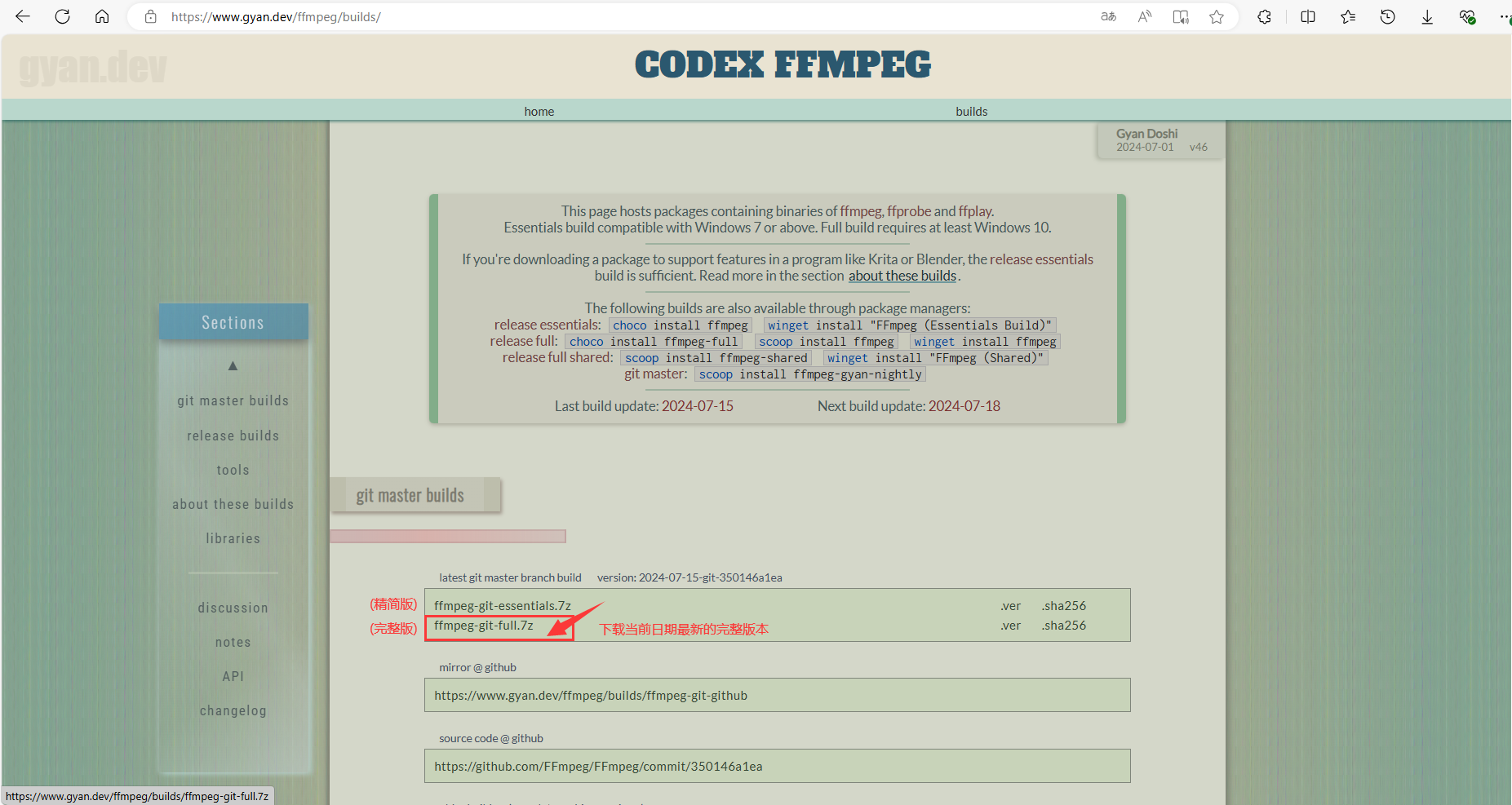Jump to git master builds in sidebar
This screenshot has height=805, width=1512.
[233, 400]
